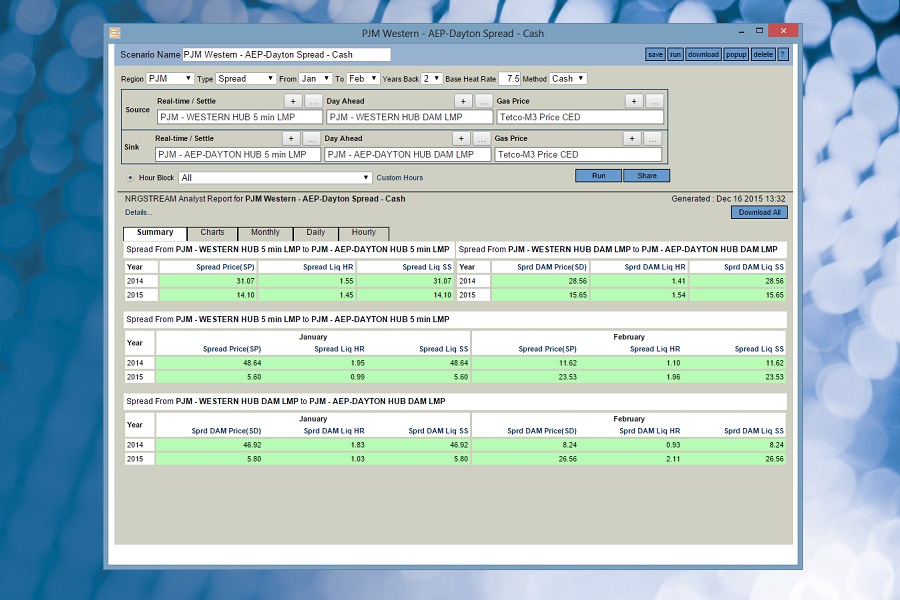Open Sink Day Ahead ellipsis browse button
This screenshot has height=600, width=900.
[481, 138]
